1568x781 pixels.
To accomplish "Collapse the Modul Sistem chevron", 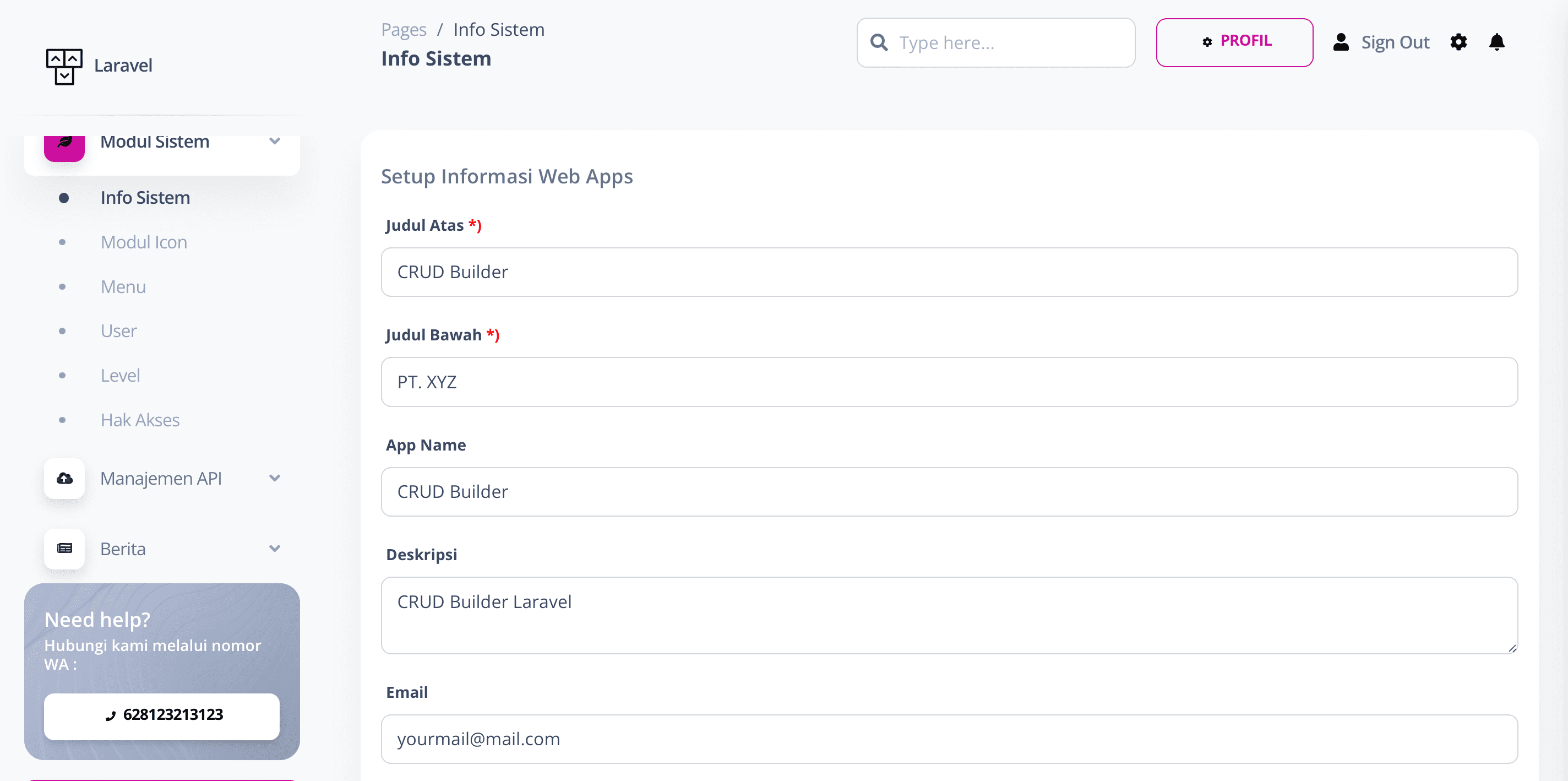I will tap(275, 141).
